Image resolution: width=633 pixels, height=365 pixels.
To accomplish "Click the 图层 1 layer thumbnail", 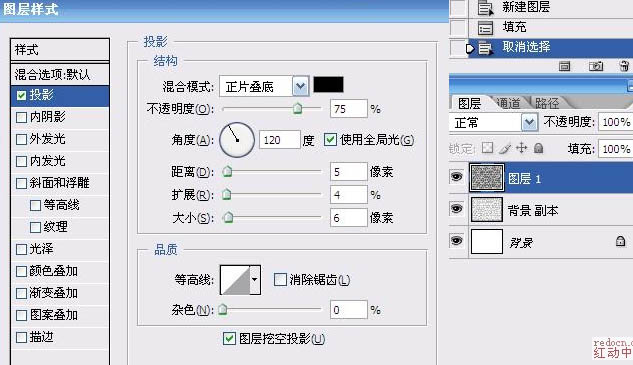I will coord(487,177).
